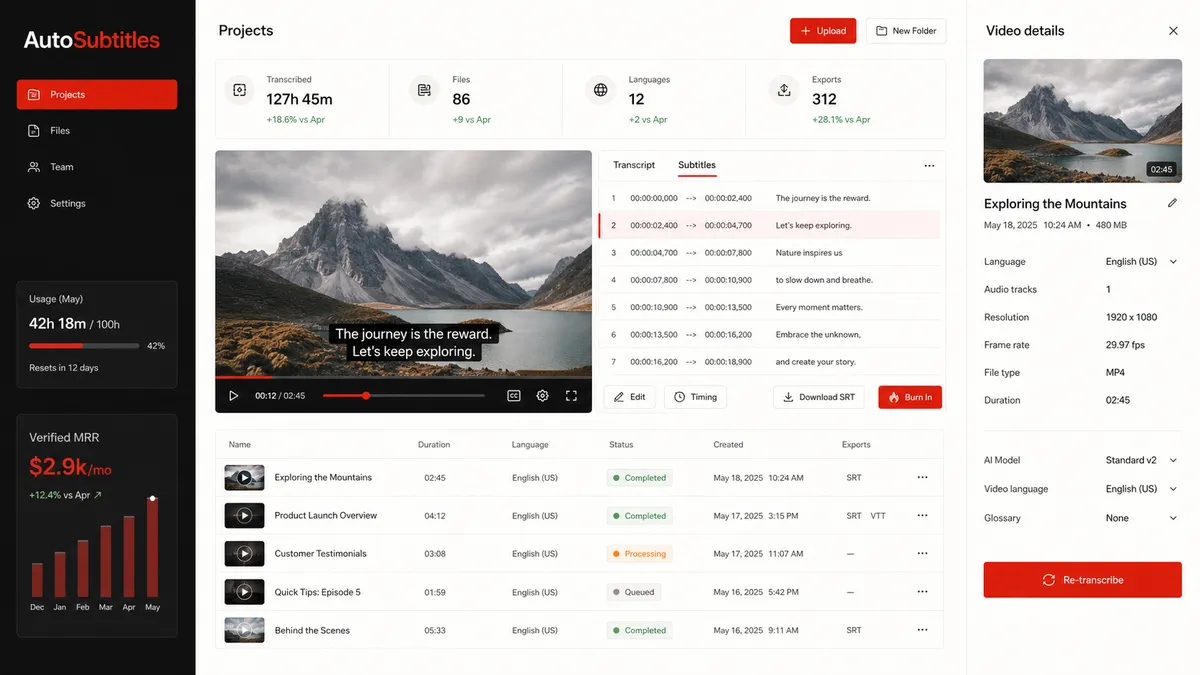The image size is (1200, 675).
Task: Click the May bar in Verified MRR chart
Action: click(x=152, y=548)
